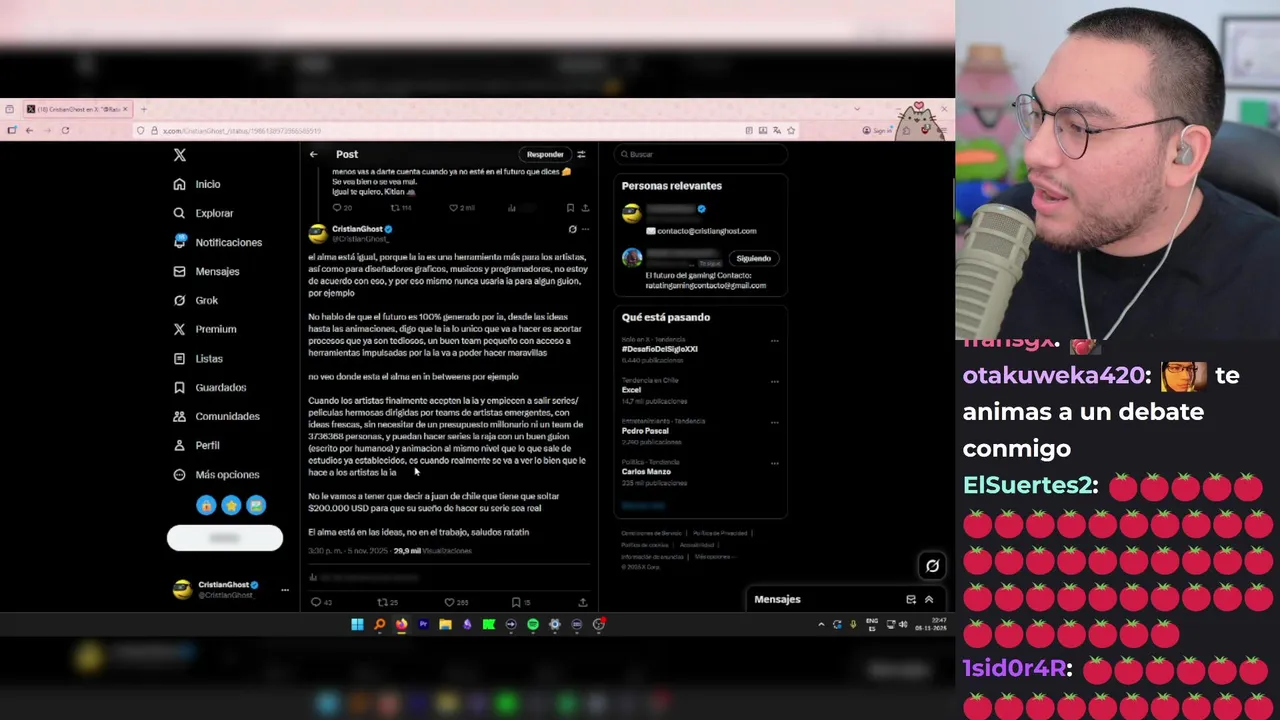Share the main post via bottom share icon

pos(583,602)
